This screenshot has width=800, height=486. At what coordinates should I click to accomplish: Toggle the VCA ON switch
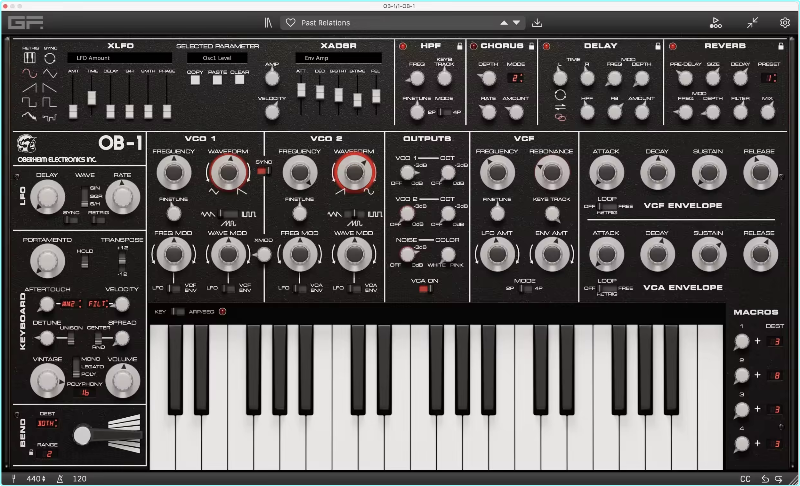tap(425, 289)
